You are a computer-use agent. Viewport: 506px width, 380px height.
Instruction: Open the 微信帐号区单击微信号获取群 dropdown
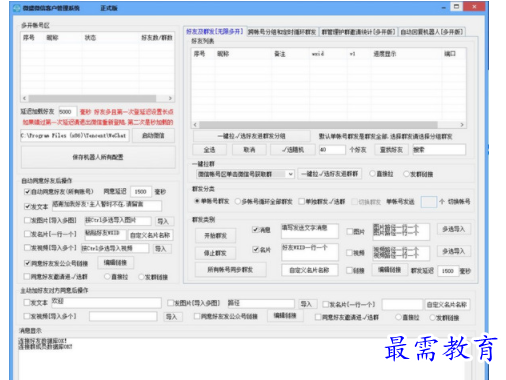click(245, 174)
